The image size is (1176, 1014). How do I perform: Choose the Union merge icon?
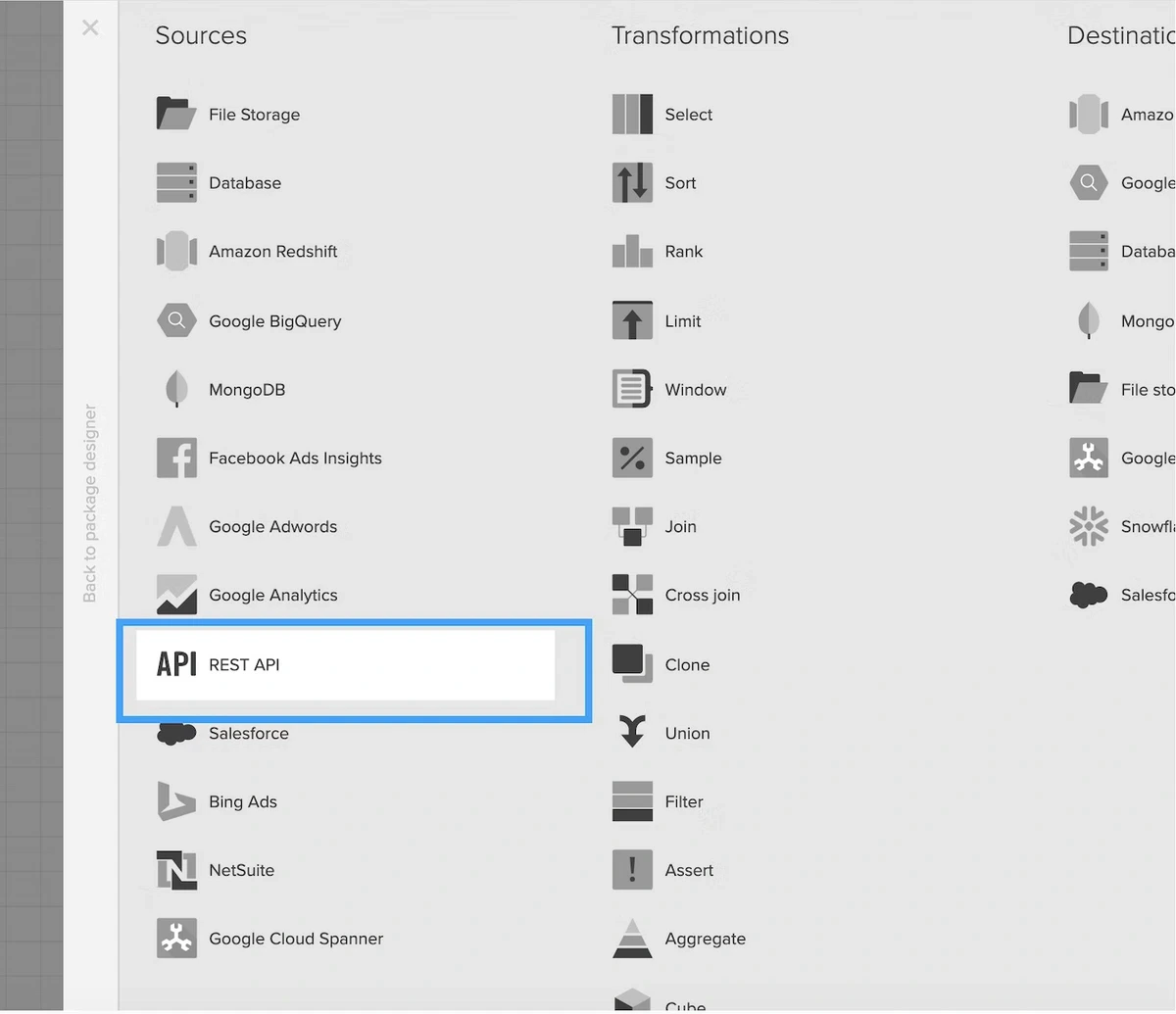click(x=632, y=732)
